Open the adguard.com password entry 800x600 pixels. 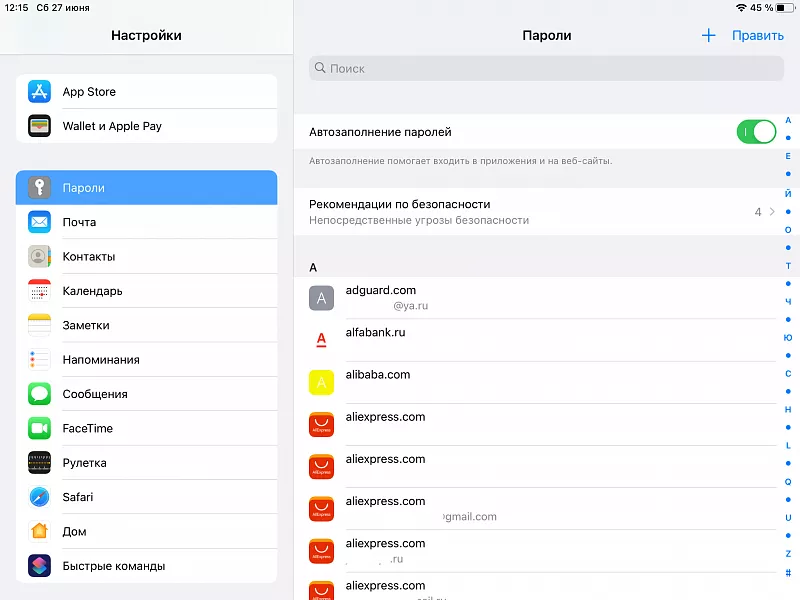pos(540,297)
